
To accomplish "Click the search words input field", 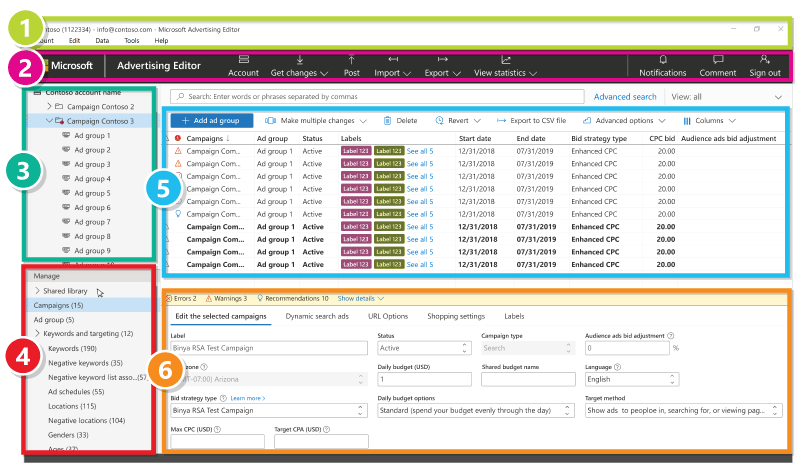I will [x=377, y=96].
